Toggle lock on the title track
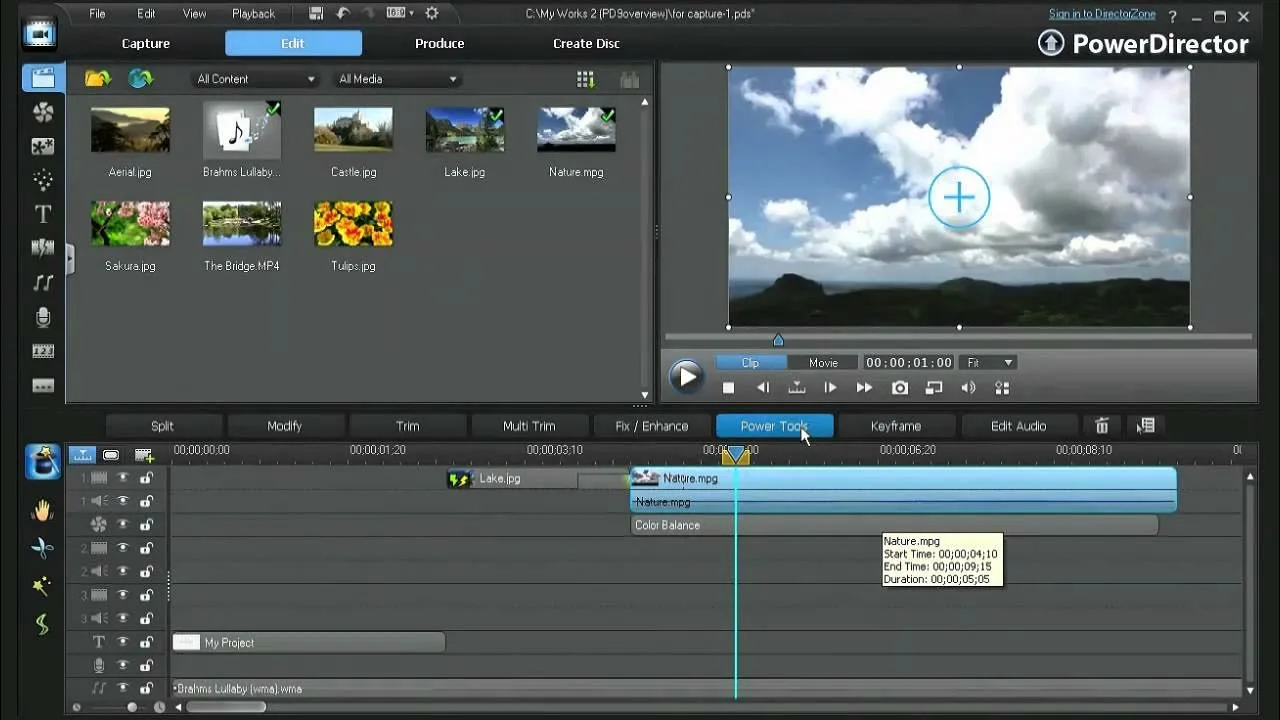 [x=146, y=642]
